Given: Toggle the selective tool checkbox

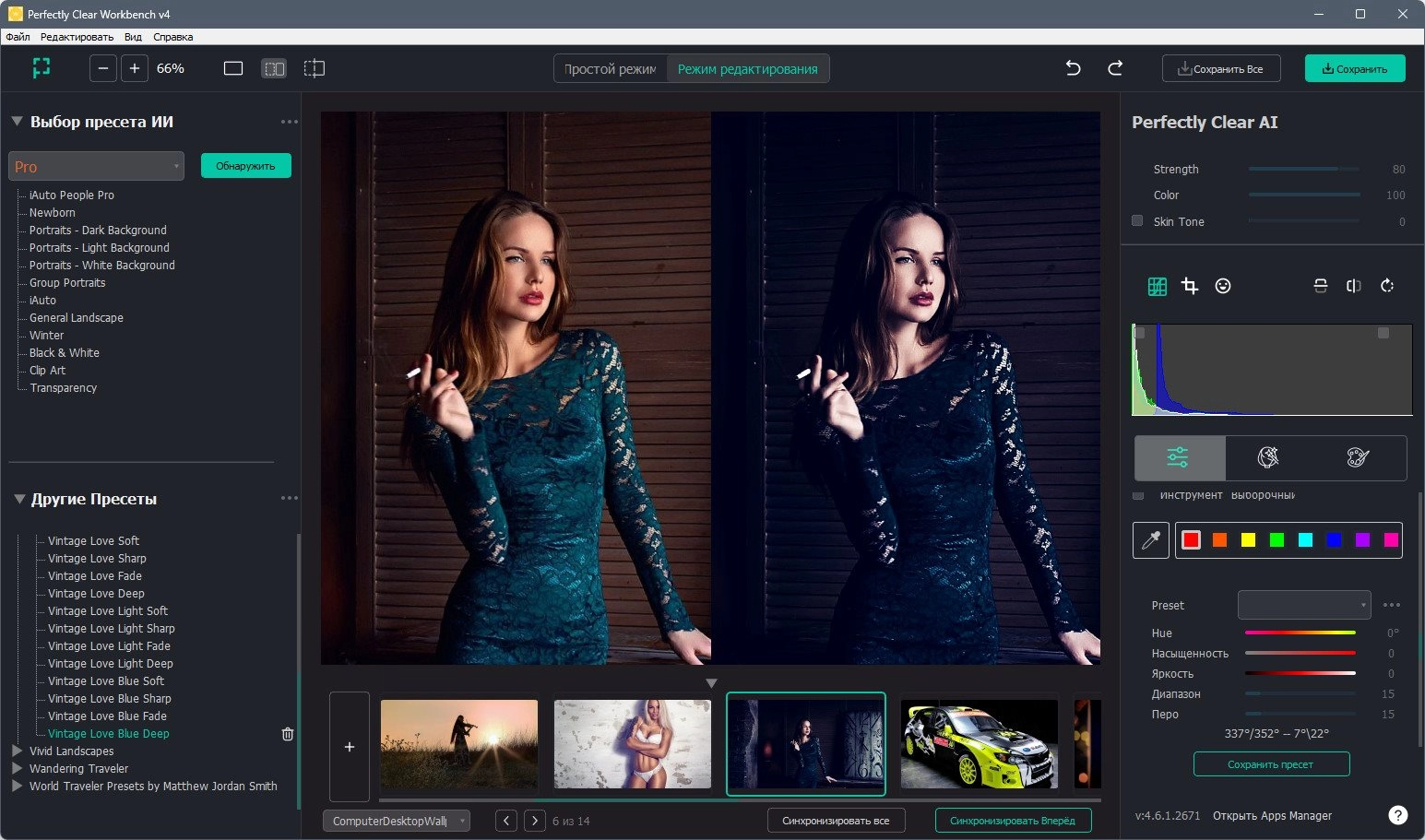Looking at the screenshot, I should tap(1138, 496).
